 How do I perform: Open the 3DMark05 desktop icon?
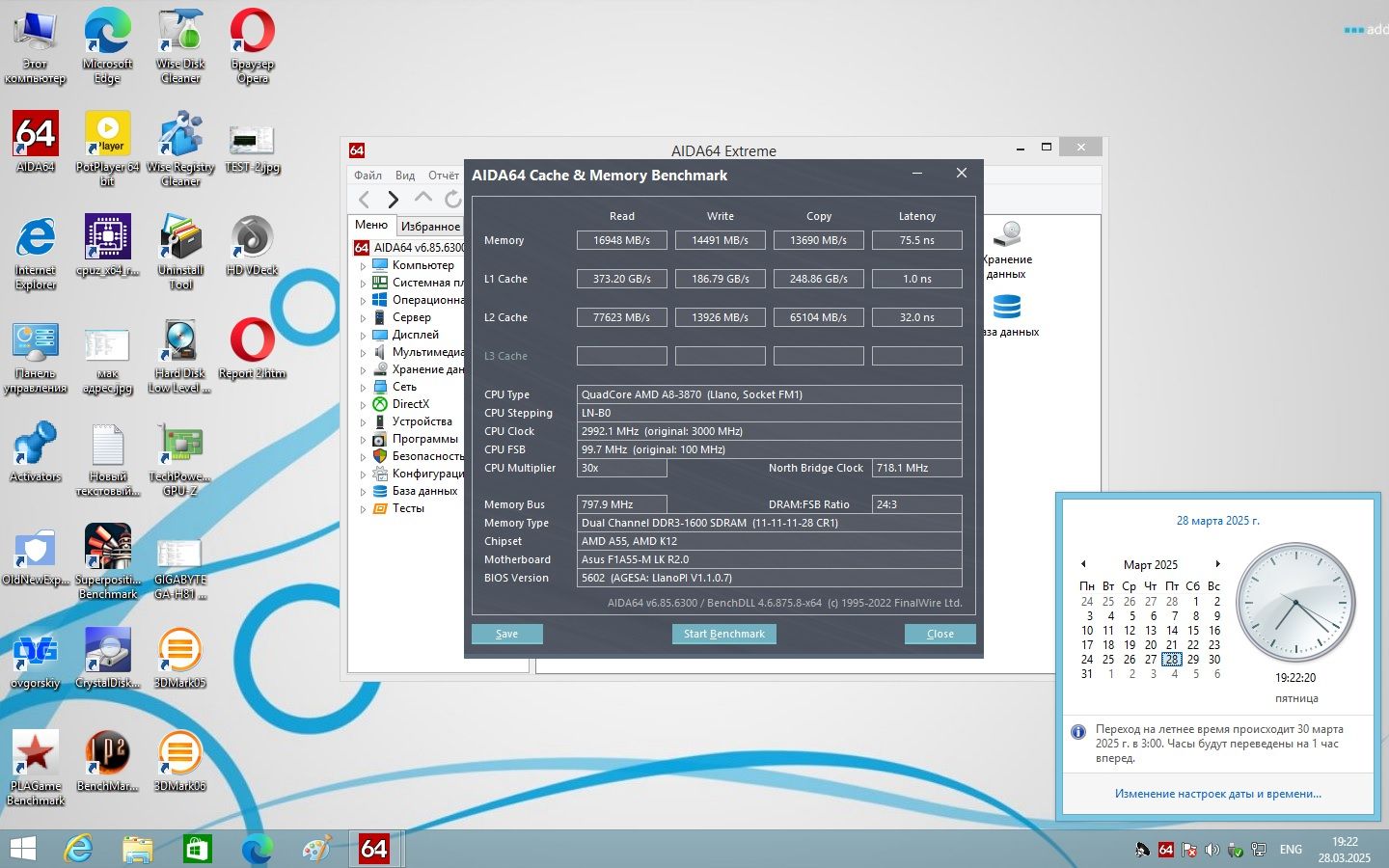coord(180,658)
